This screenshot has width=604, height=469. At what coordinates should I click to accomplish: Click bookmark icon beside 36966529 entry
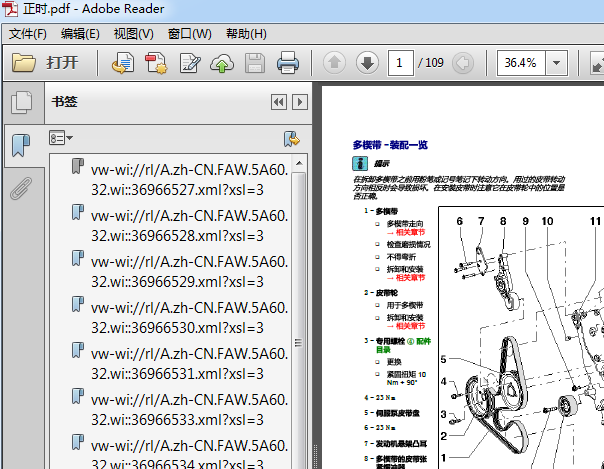pyautogui.click(x=77, y=258)
